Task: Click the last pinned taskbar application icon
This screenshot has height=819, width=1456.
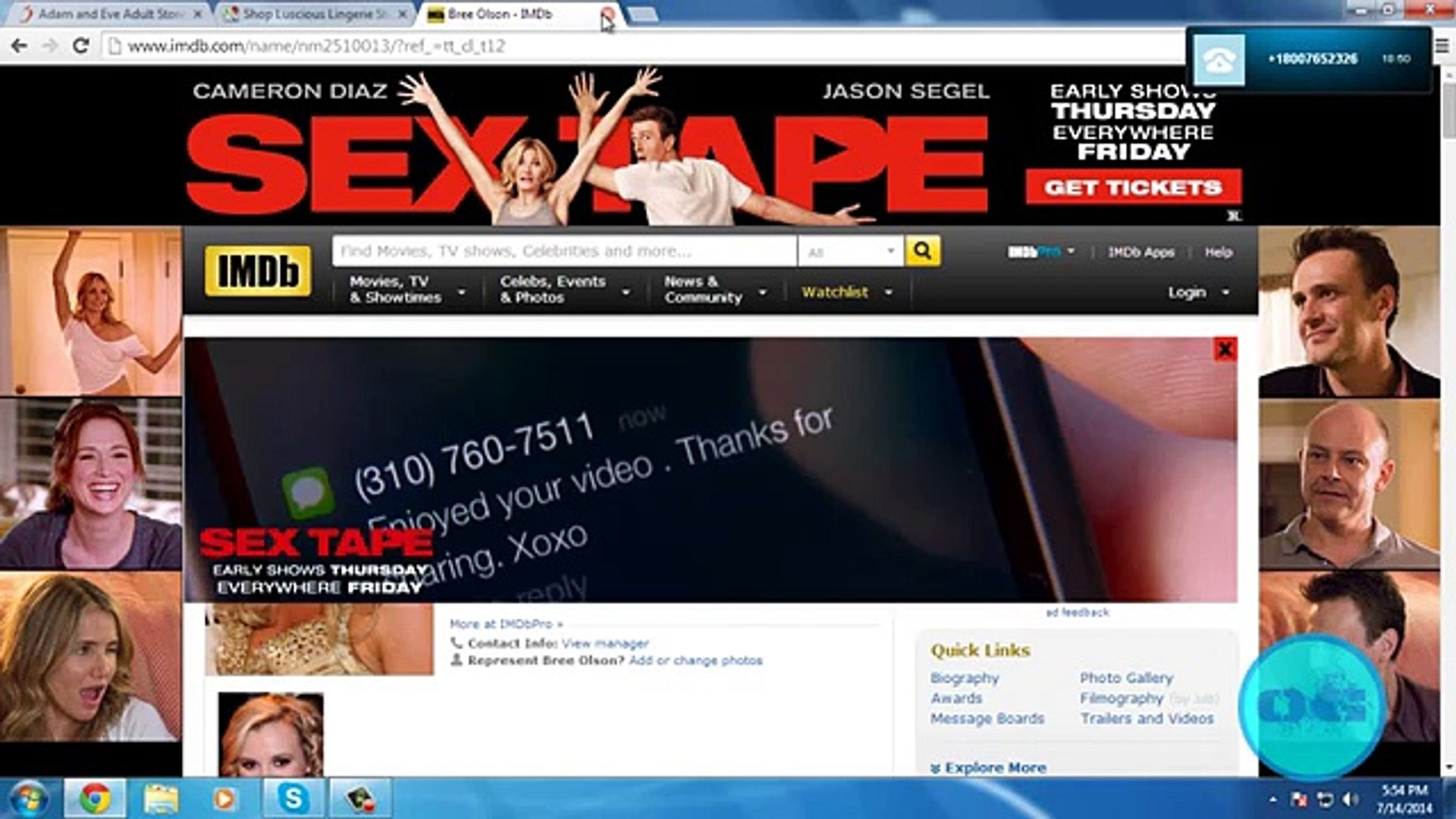Action: click(x=361, y=799)
